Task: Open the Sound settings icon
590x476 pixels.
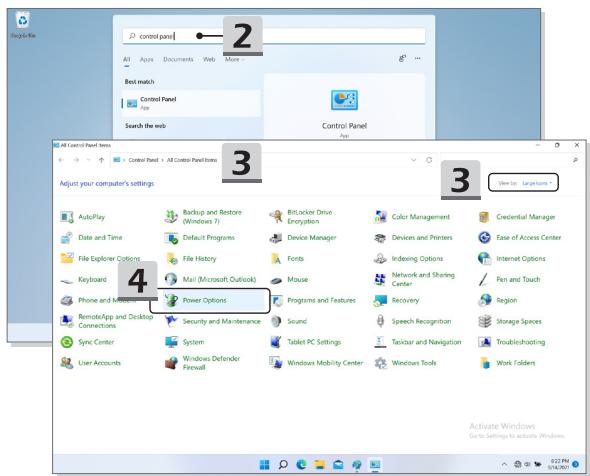Action: [276, 321]
